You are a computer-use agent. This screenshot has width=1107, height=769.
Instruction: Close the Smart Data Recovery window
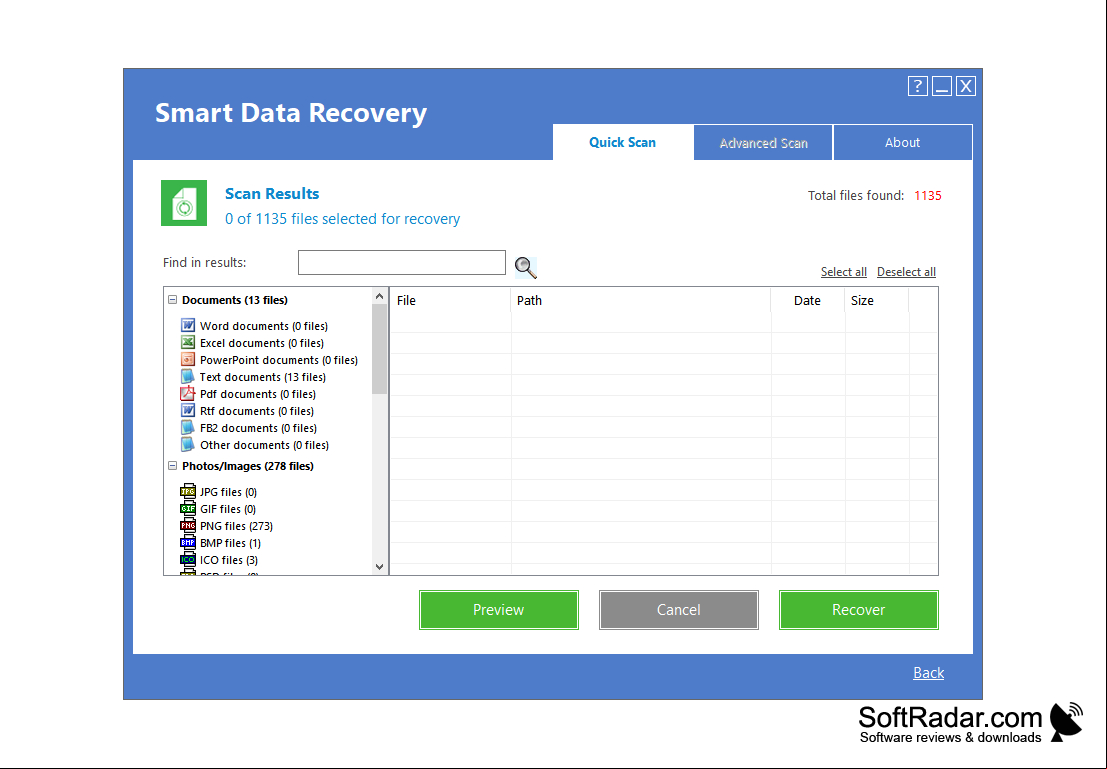(x=966, y=86)
